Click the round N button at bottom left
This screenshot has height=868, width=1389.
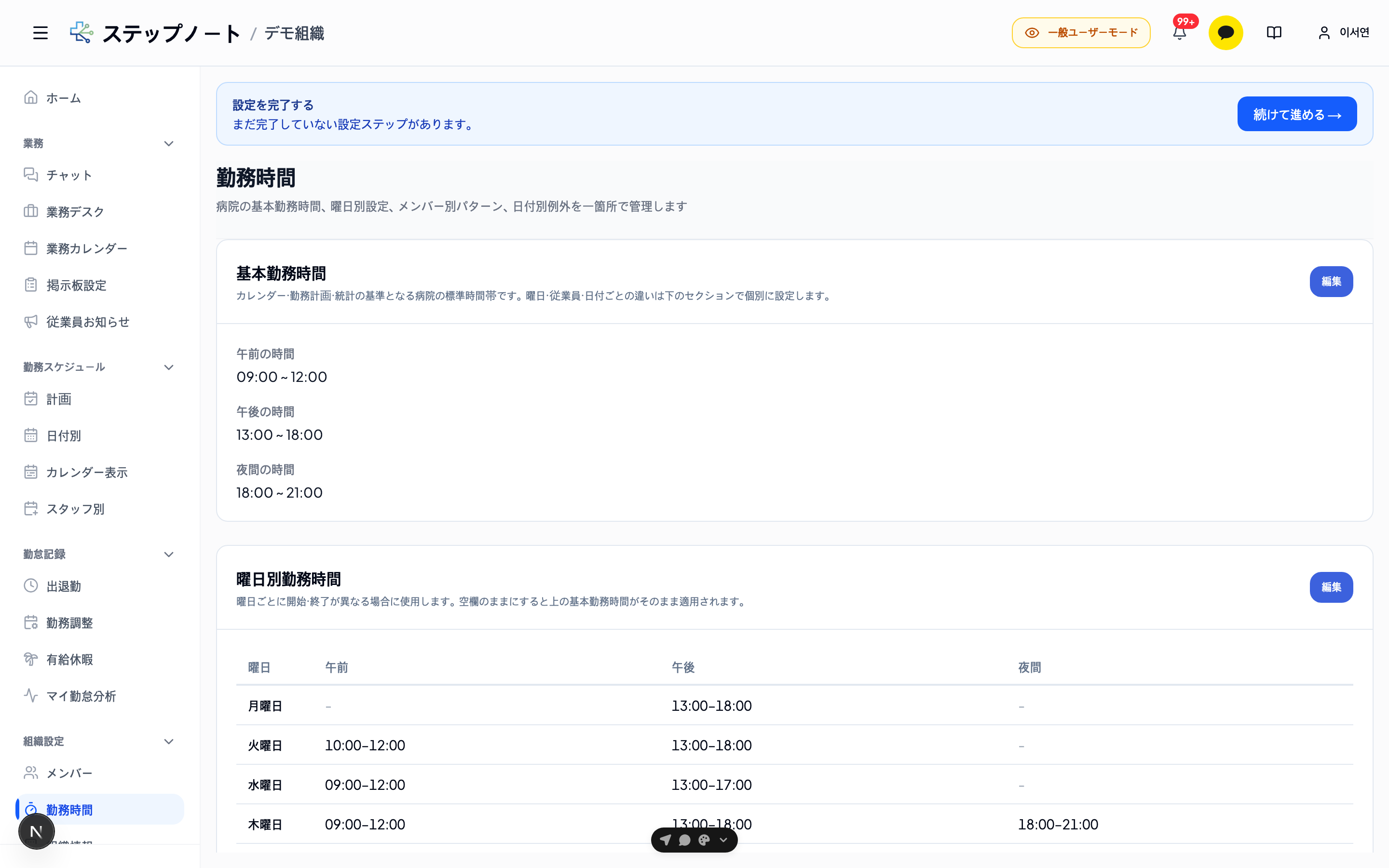pyautogui.click(x=36, y=831)
